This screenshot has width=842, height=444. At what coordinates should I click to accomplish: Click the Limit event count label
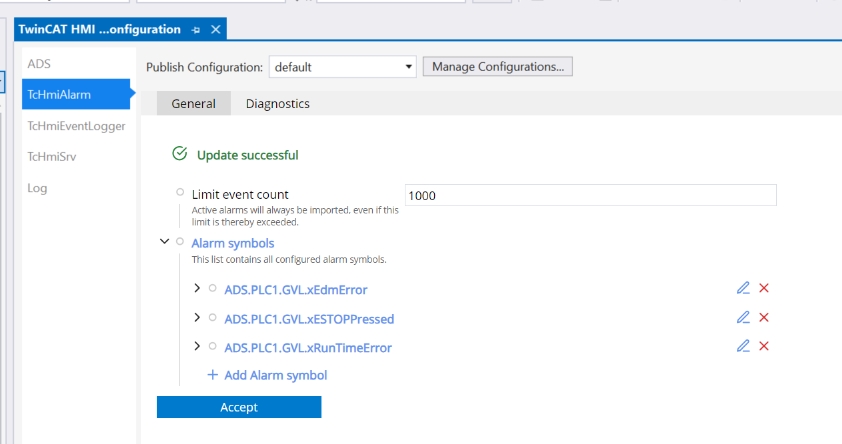(240, 194)
